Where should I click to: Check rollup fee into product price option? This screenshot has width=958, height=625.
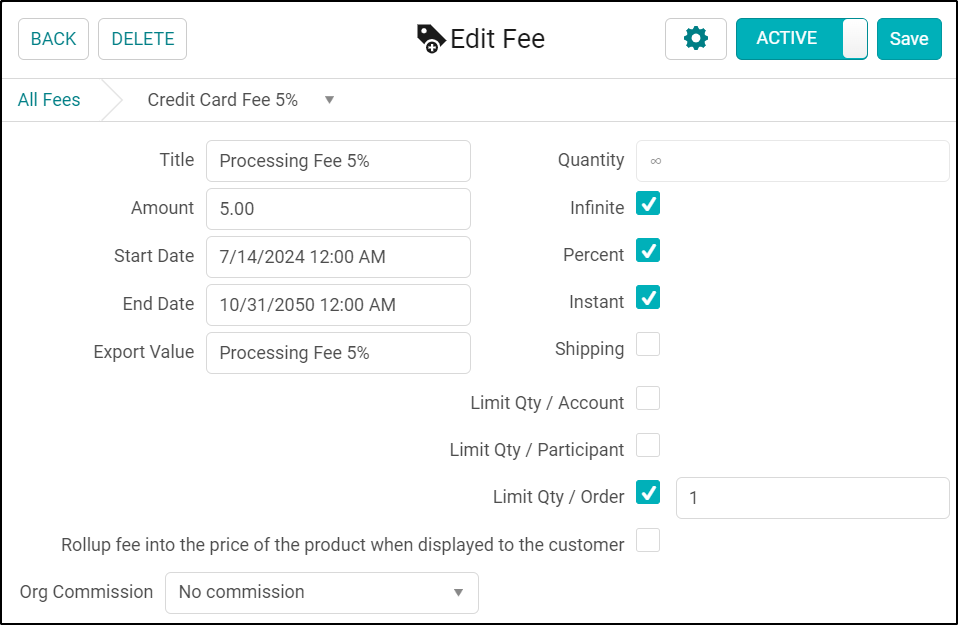tap(648, 539)
